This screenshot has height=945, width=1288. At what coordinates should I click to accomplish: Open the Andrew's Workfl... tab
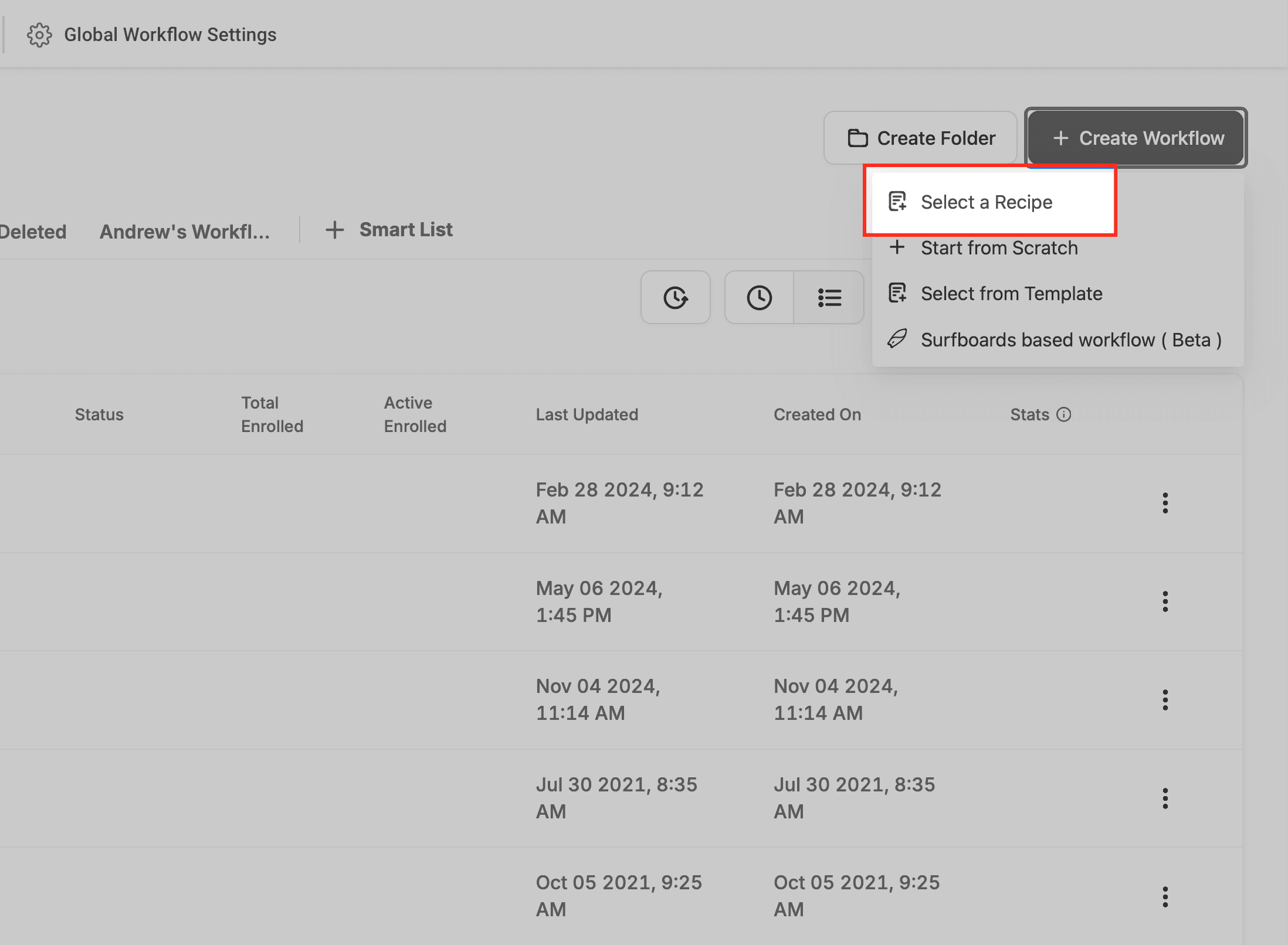(184, 232)
